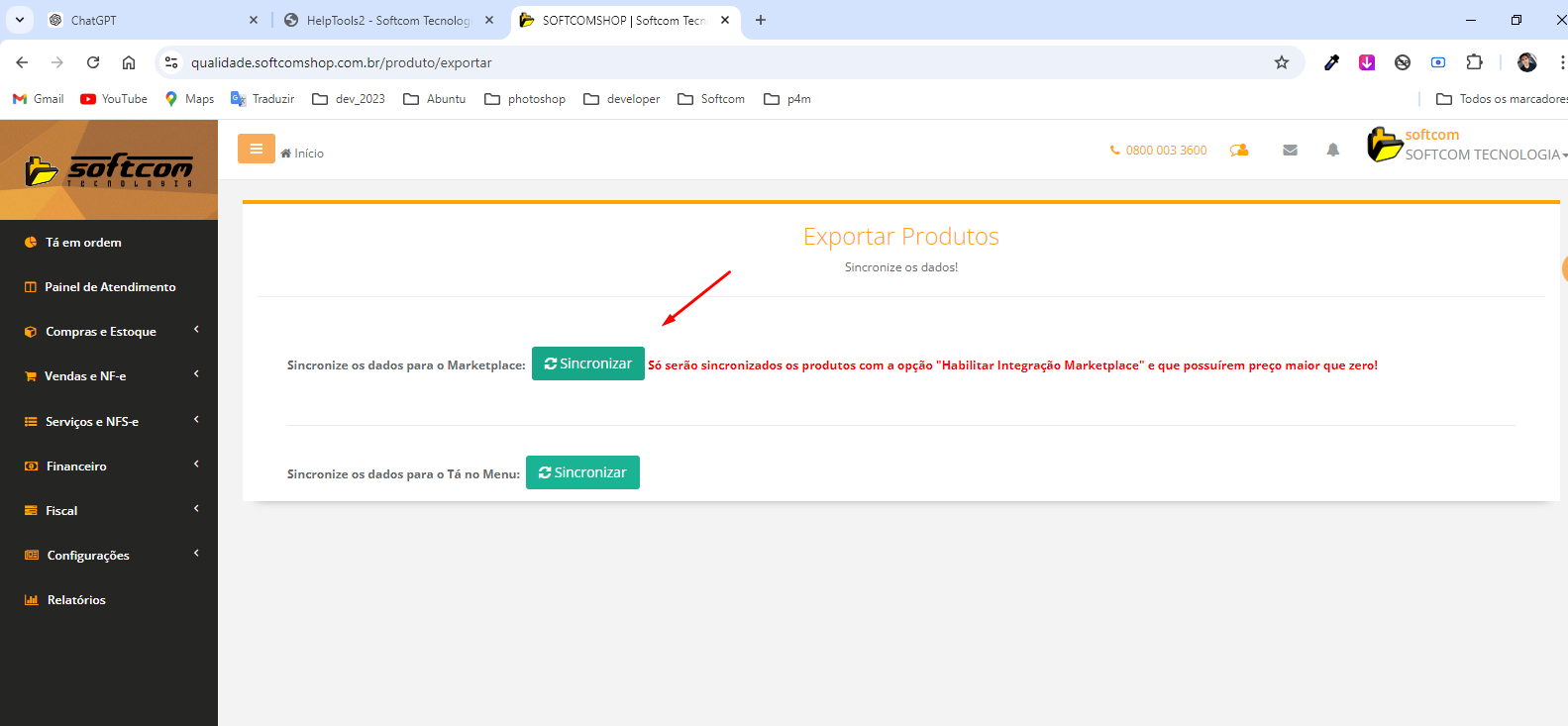Open the Relatórios sidebar item
Viewport: 1568px width, 726px height.
pos(76,600)
